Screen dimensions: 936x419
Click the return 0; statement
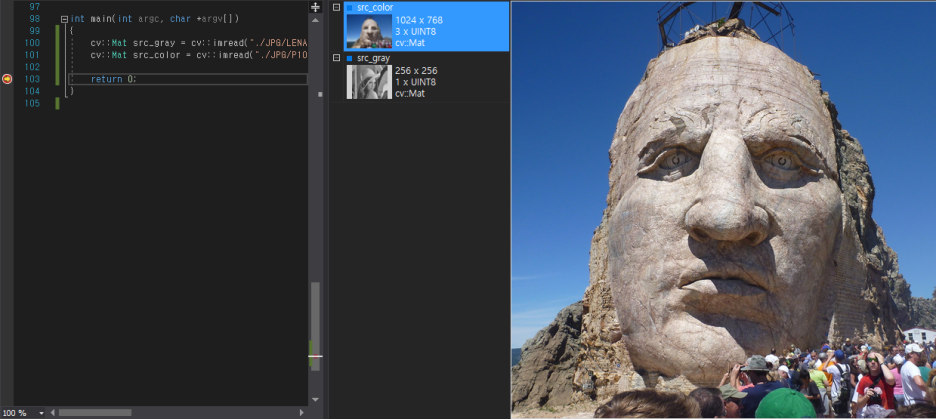(113, 79)
